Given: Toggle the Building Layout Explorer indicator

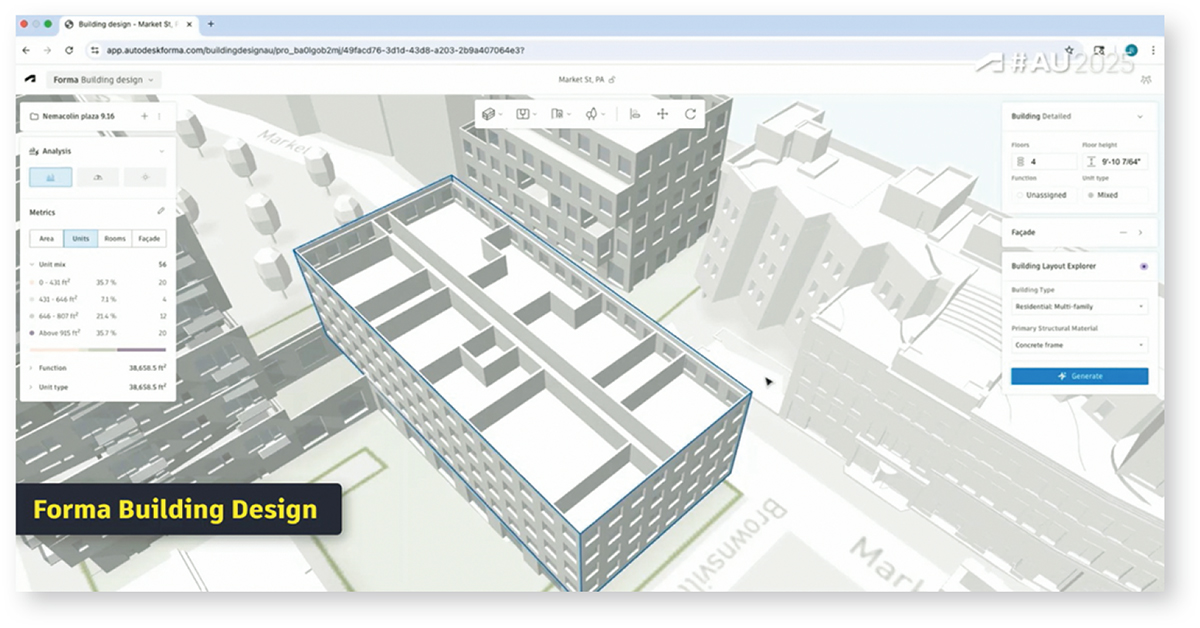Looking at the screenshot, I should 1143,266.
